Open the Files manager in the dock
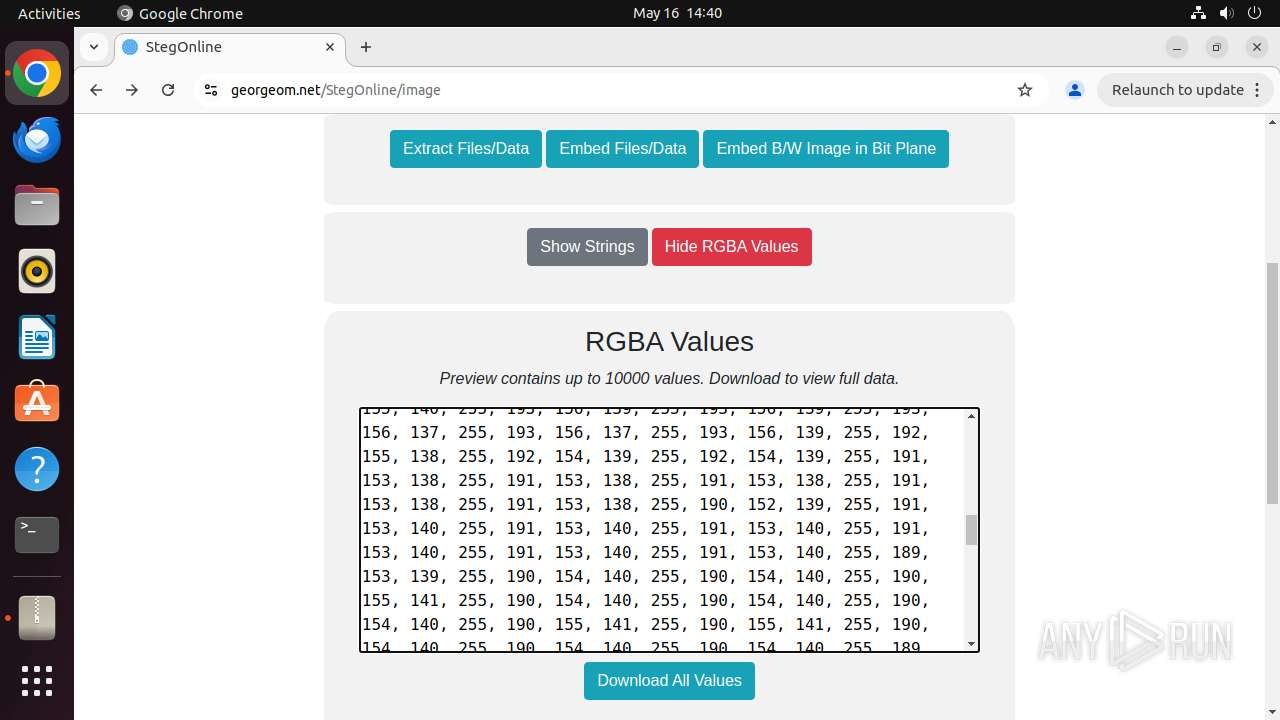Image resolution: width=1280 pixels, height=720 pixels. [x=37, y=206]
